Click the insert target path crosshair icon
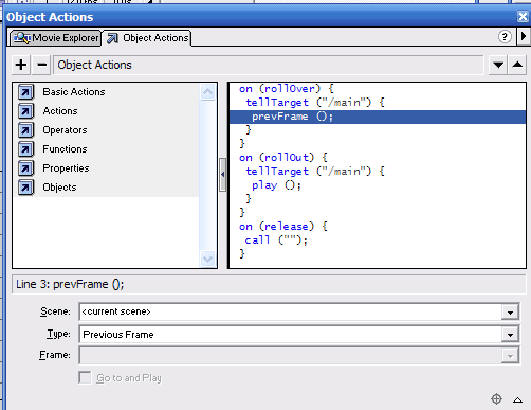 [496, 399]
